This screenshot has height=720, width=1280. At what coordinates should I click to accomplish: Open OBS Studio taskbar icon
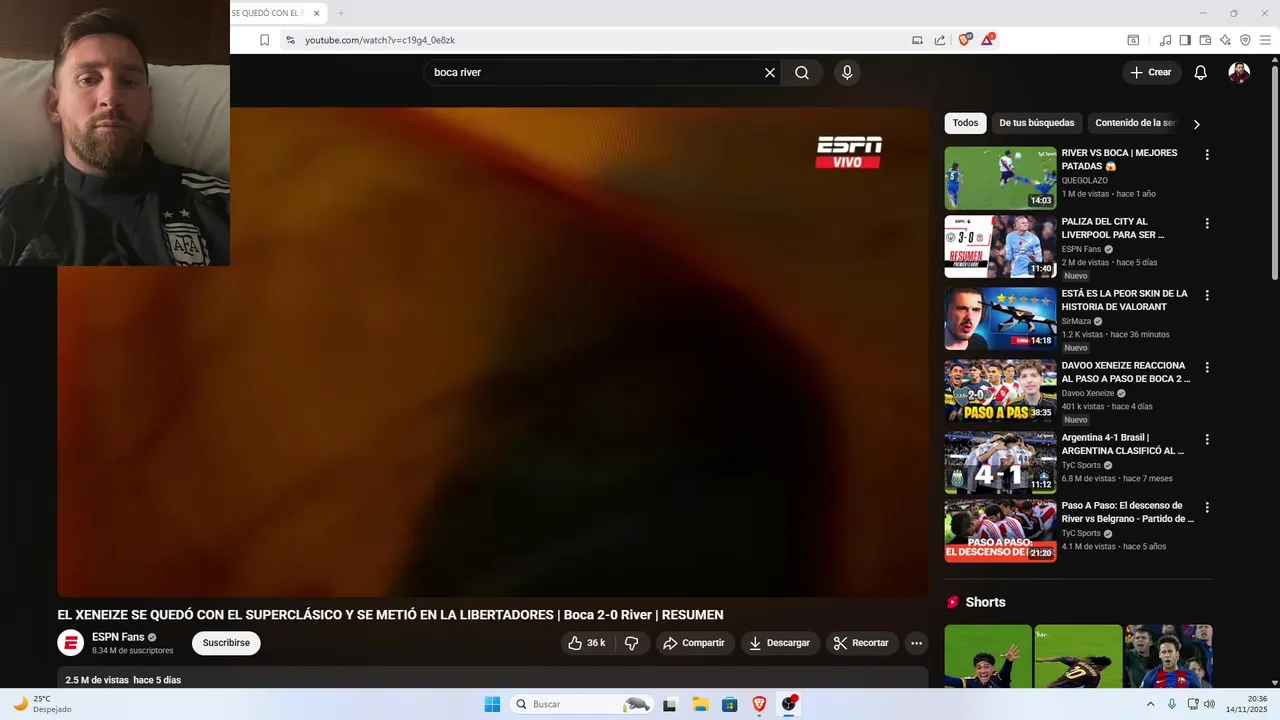[789, 704]
